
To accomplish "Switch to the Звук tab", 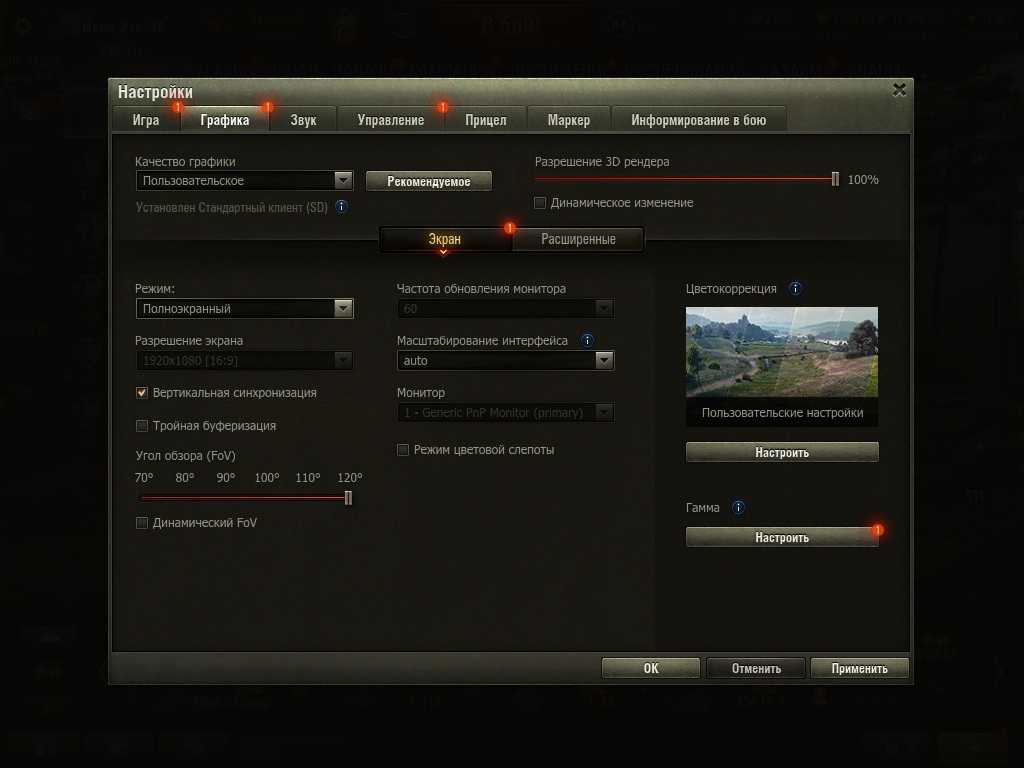I will pyautogui.click(x=304, y=120).
